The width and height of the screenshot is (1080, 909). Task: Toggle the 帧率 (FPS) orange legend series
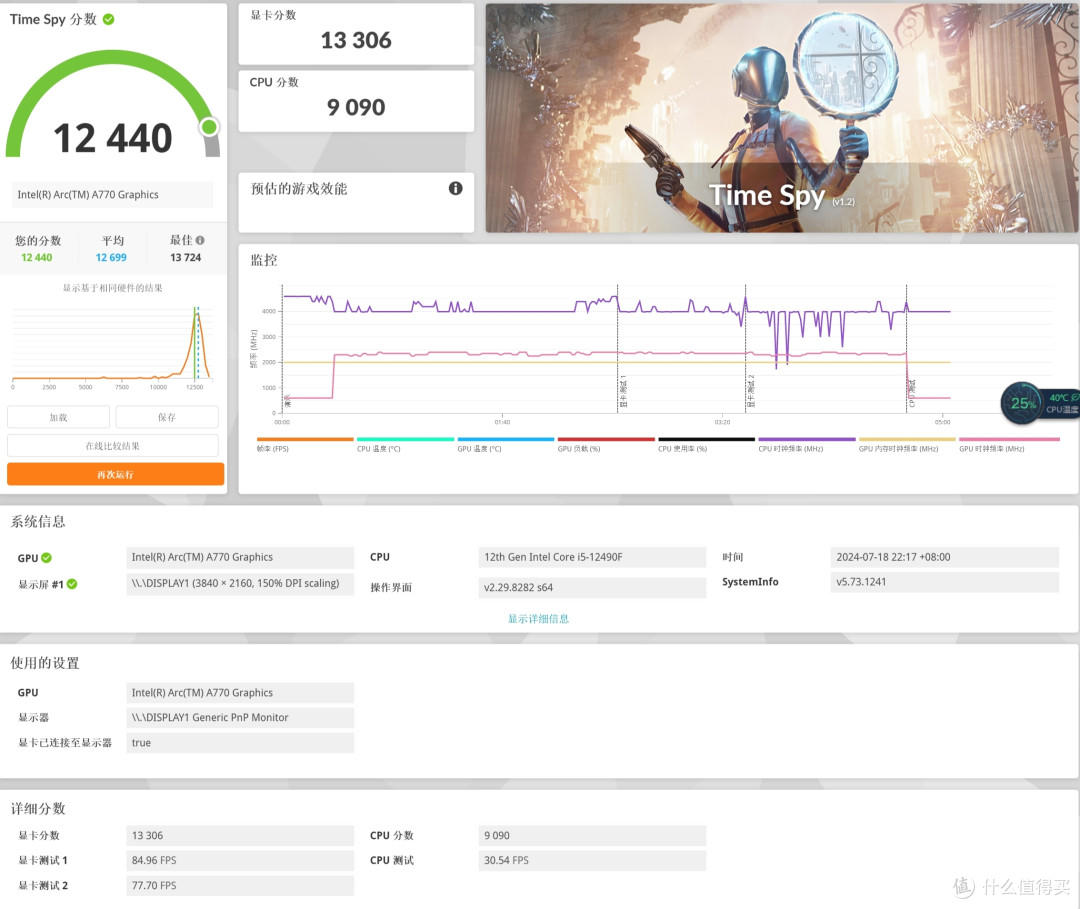click(304, 445)
